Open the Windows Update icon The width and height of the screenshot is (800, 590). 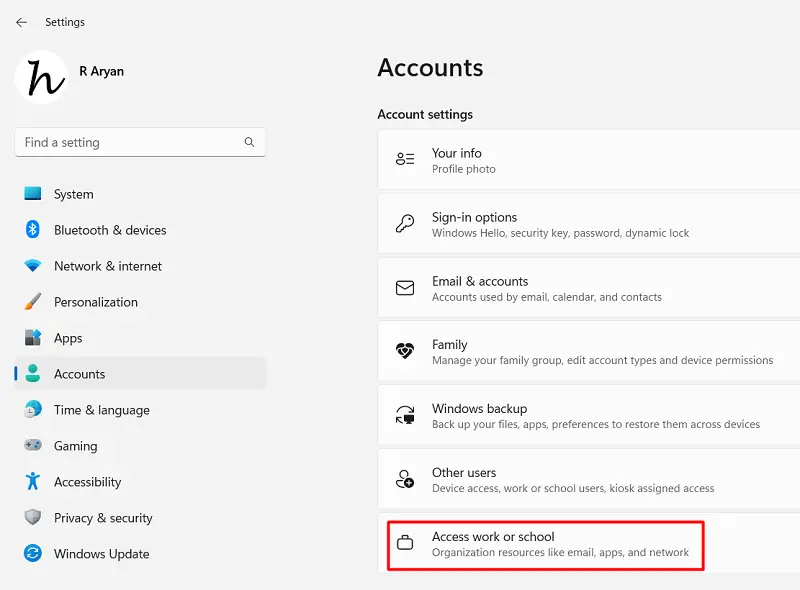pos(33,553)
